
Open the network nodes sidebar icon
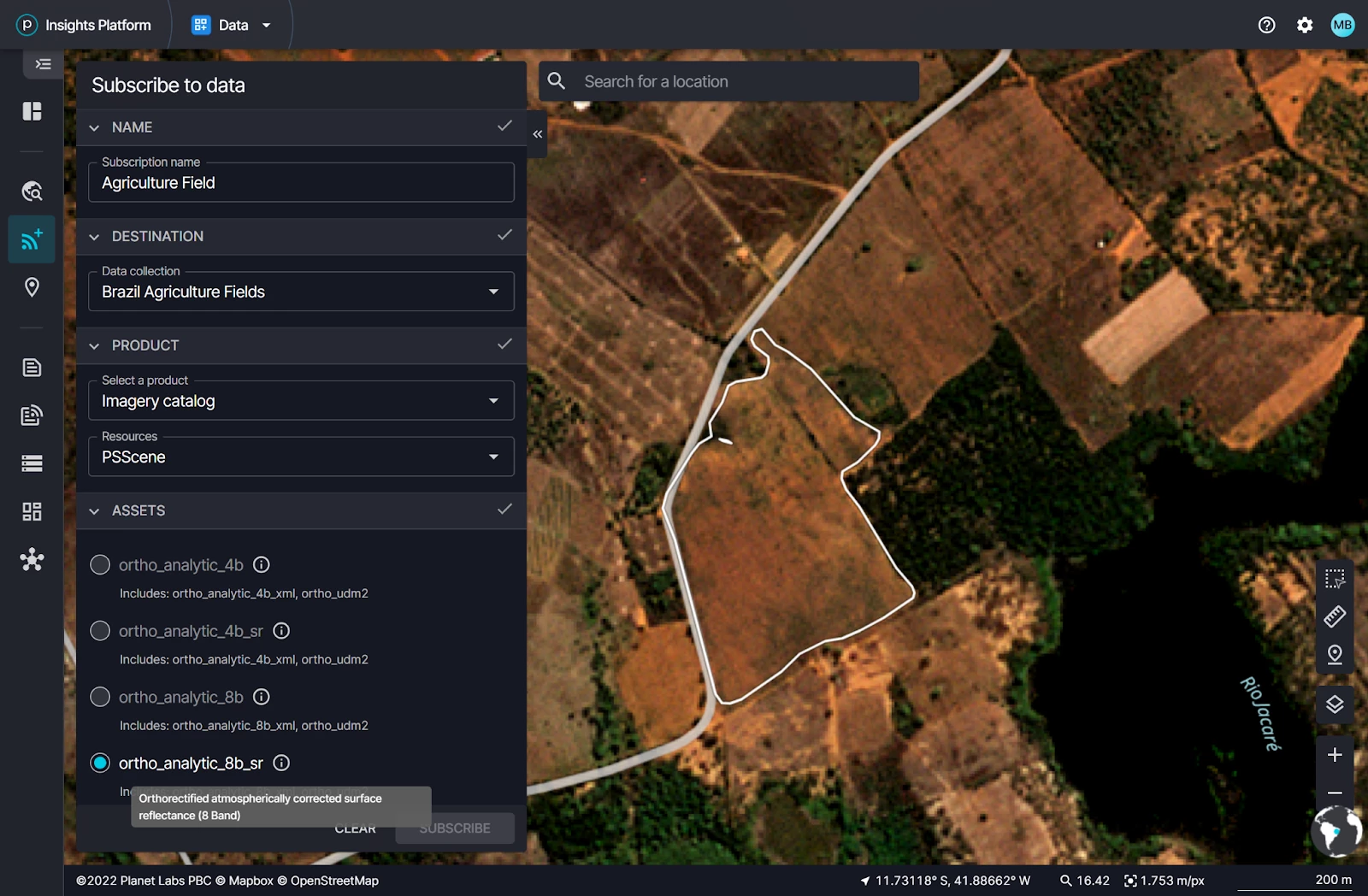click(x=32, y=559)
